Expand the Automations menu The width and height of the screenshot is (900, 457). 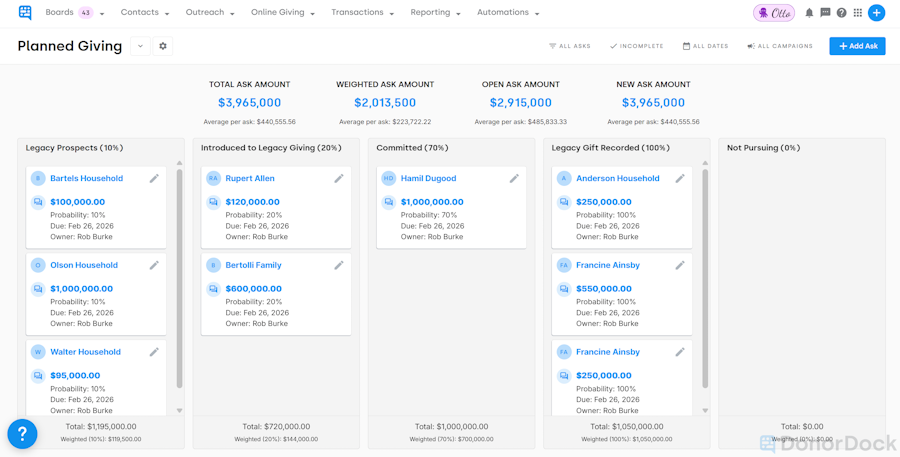(508, 13)
